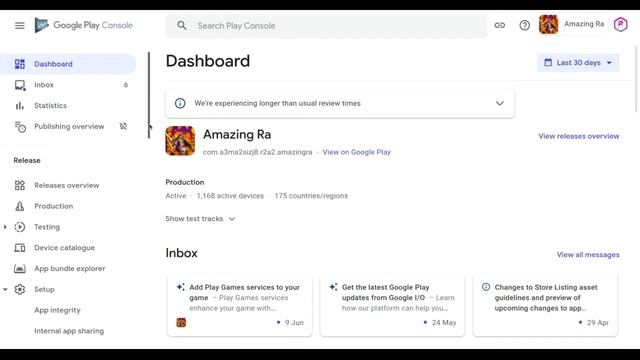Open Internal app sharing under Setup
Image resolution: width=640 pixels, height=360 pixels.
69,331
